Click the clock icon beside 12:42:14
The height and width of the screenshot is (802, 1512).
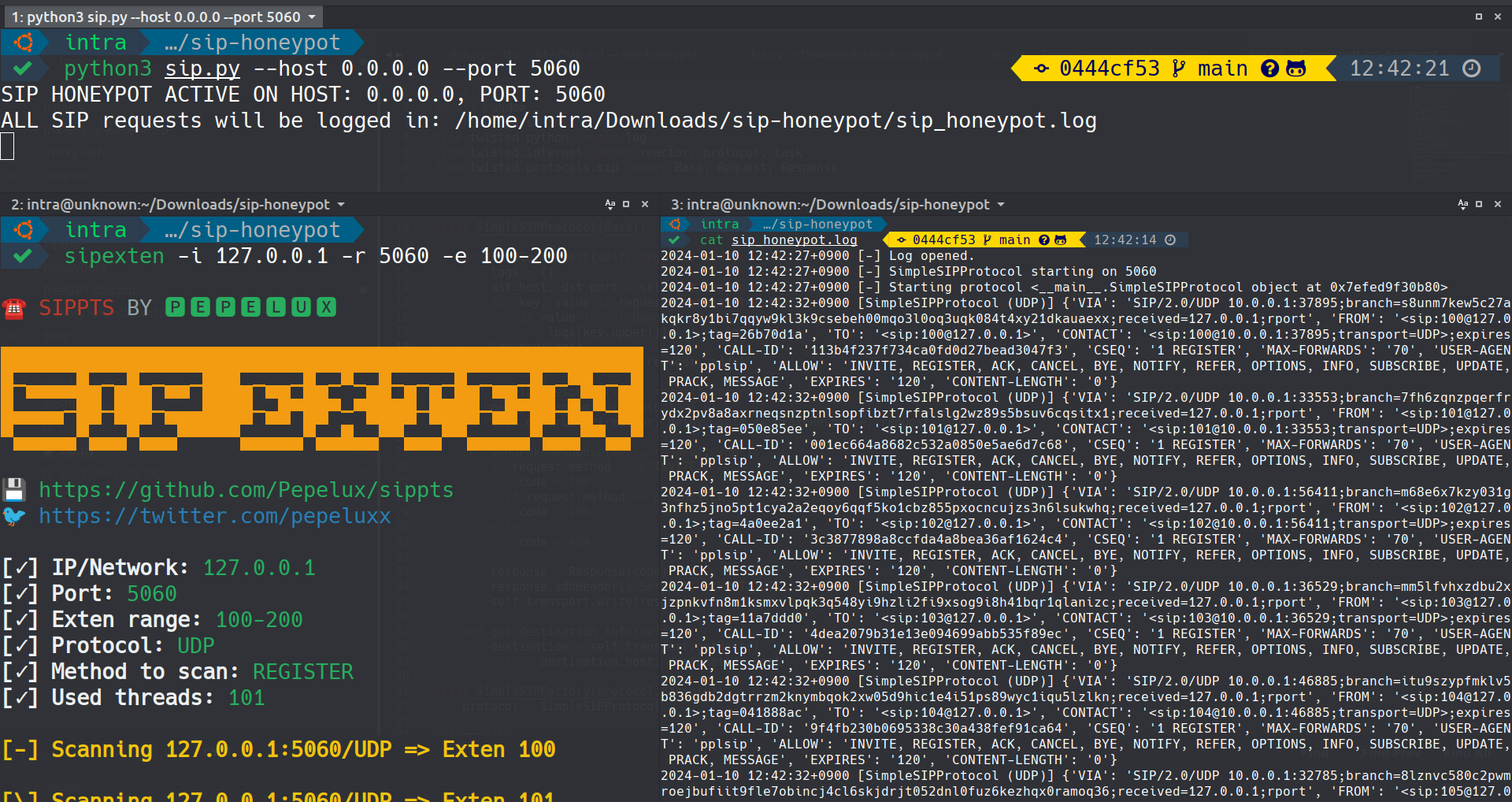1170,240
